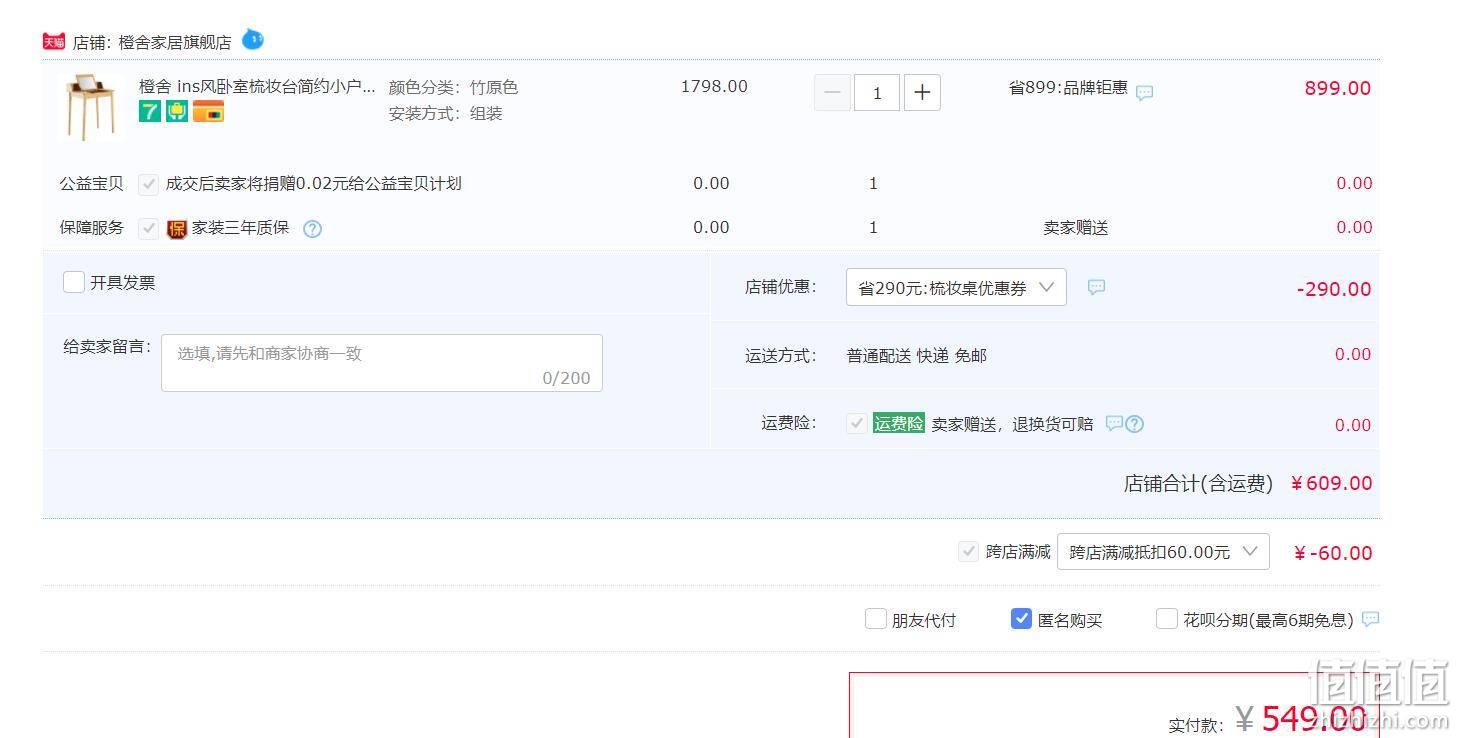The image size is (1458, 738).
Task: Click the quantity input field showing 1
Action: pos(877,93)
